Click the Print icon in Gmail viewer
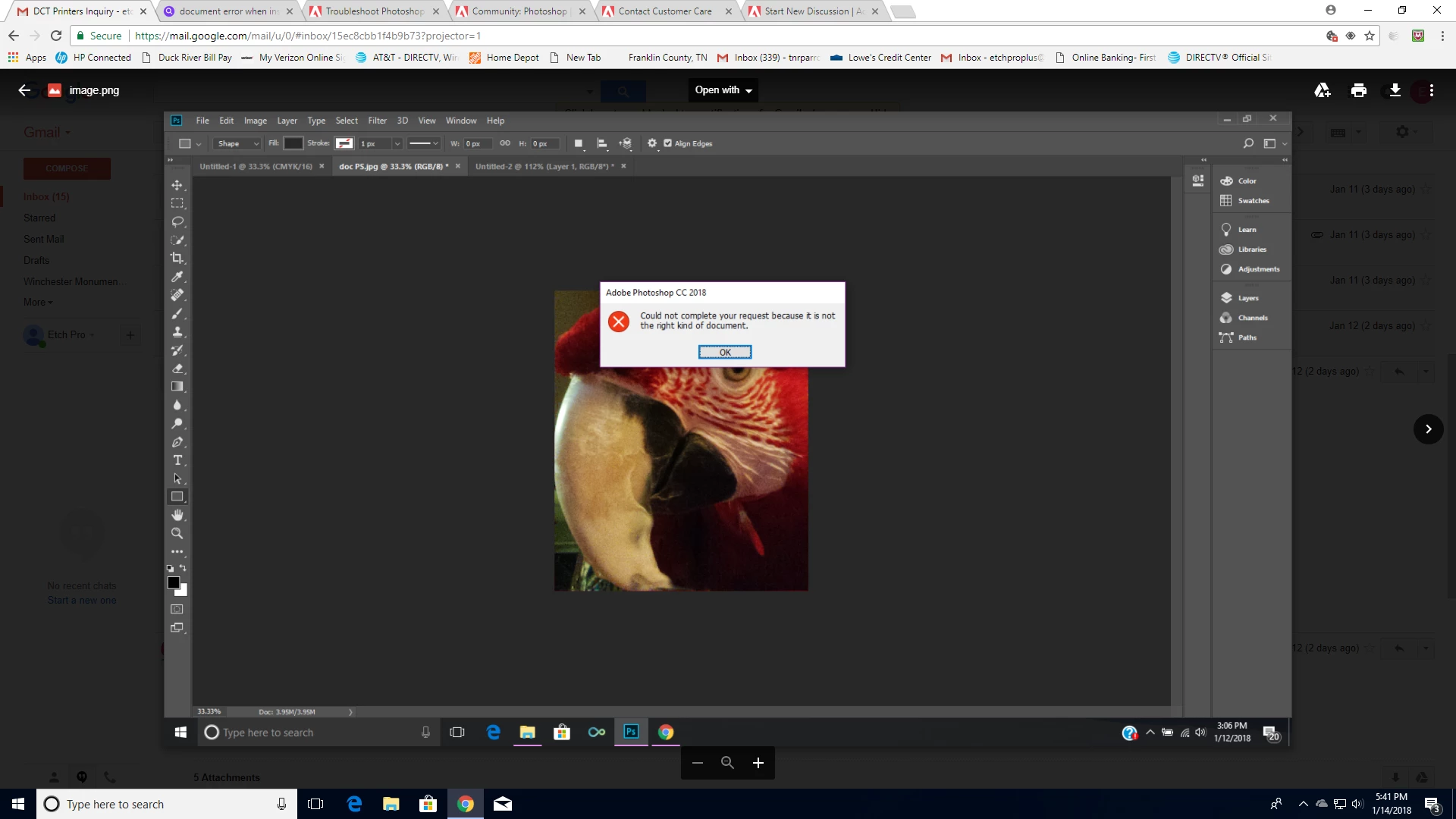 tap(1358, 90)
